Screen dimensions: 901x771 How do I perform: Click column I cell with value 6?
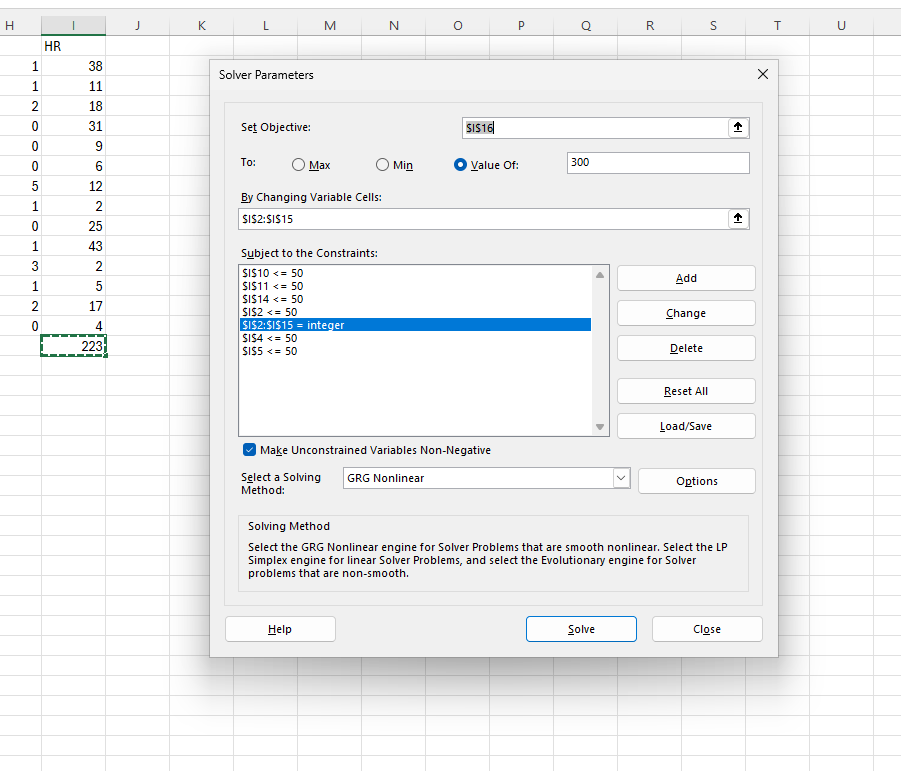tap(73, 166)
